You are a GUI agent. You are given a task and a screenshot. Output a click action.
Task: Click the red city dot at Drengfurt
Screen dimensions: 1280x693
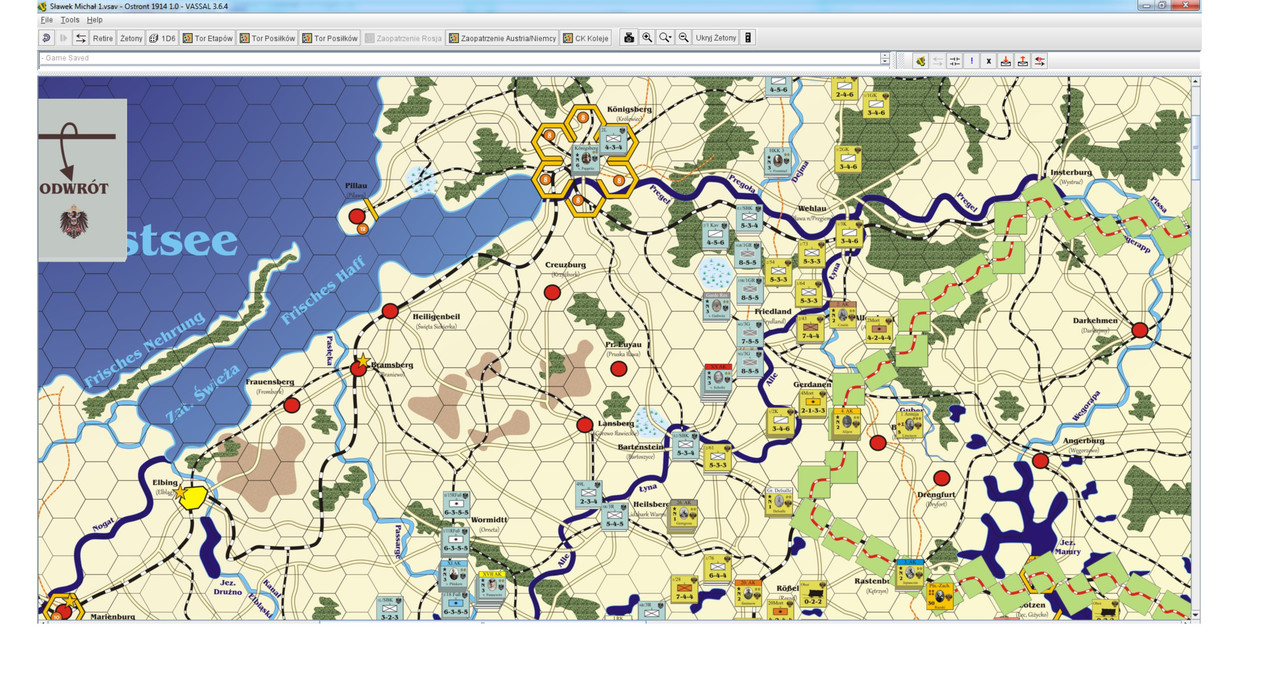941,478
